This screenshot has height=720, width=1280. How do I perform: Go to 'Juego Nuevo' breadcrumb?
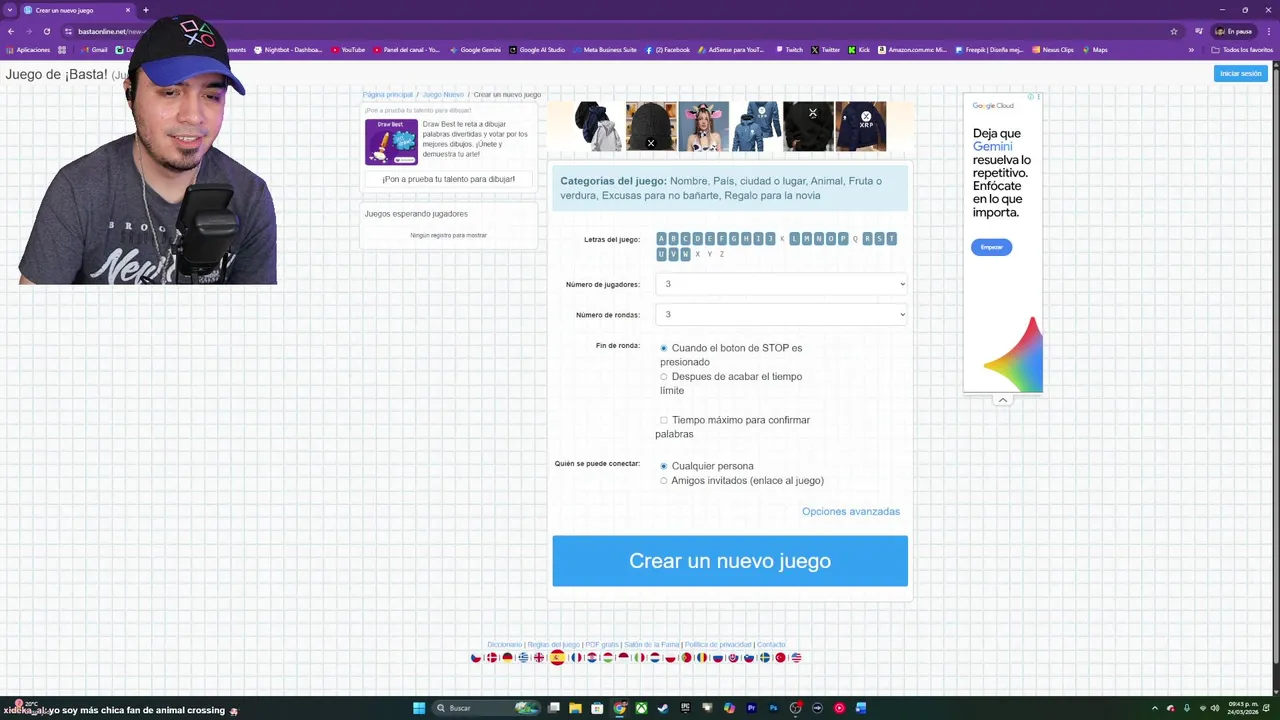[x=443, y=94]
